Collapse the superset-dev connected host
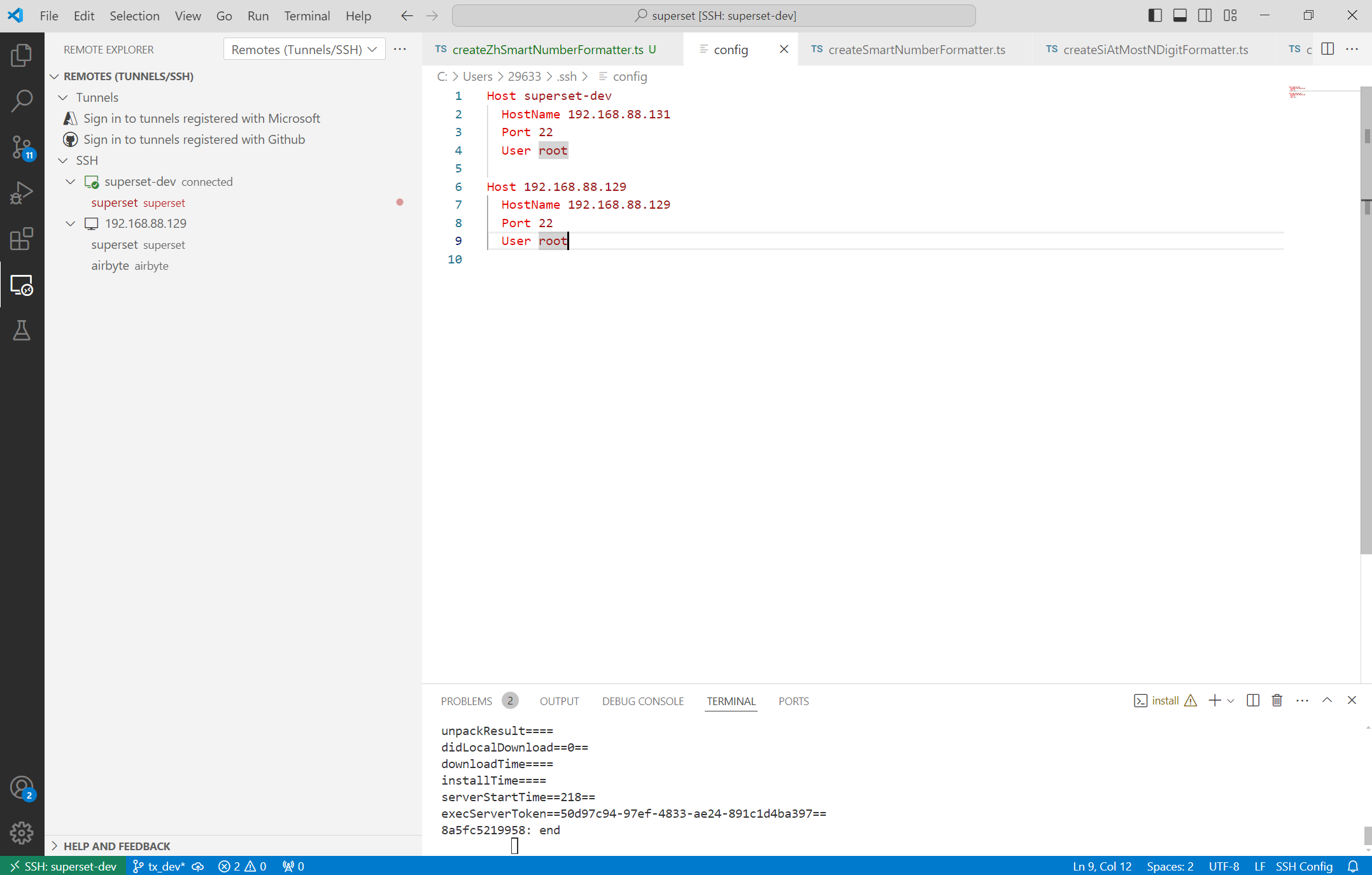Image resolution: width=1372 pixels, height=875 pixels. [x=71, y=181]
